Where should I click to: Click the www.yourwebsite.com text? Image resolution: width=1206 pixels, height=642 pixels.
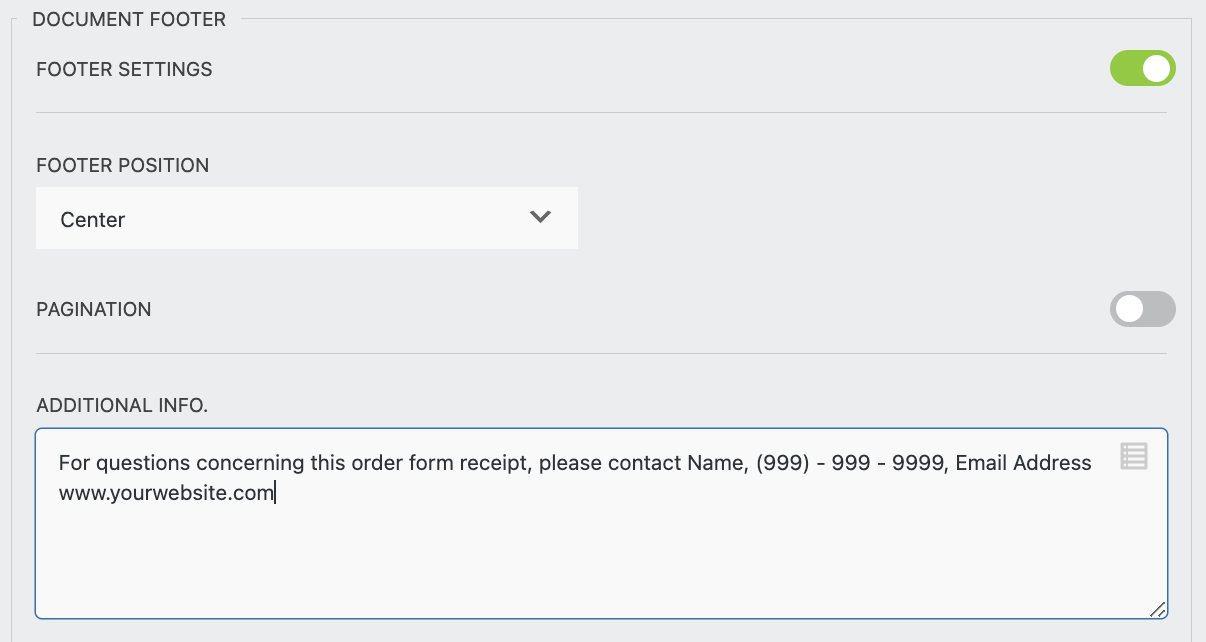(x=166, y=491)
